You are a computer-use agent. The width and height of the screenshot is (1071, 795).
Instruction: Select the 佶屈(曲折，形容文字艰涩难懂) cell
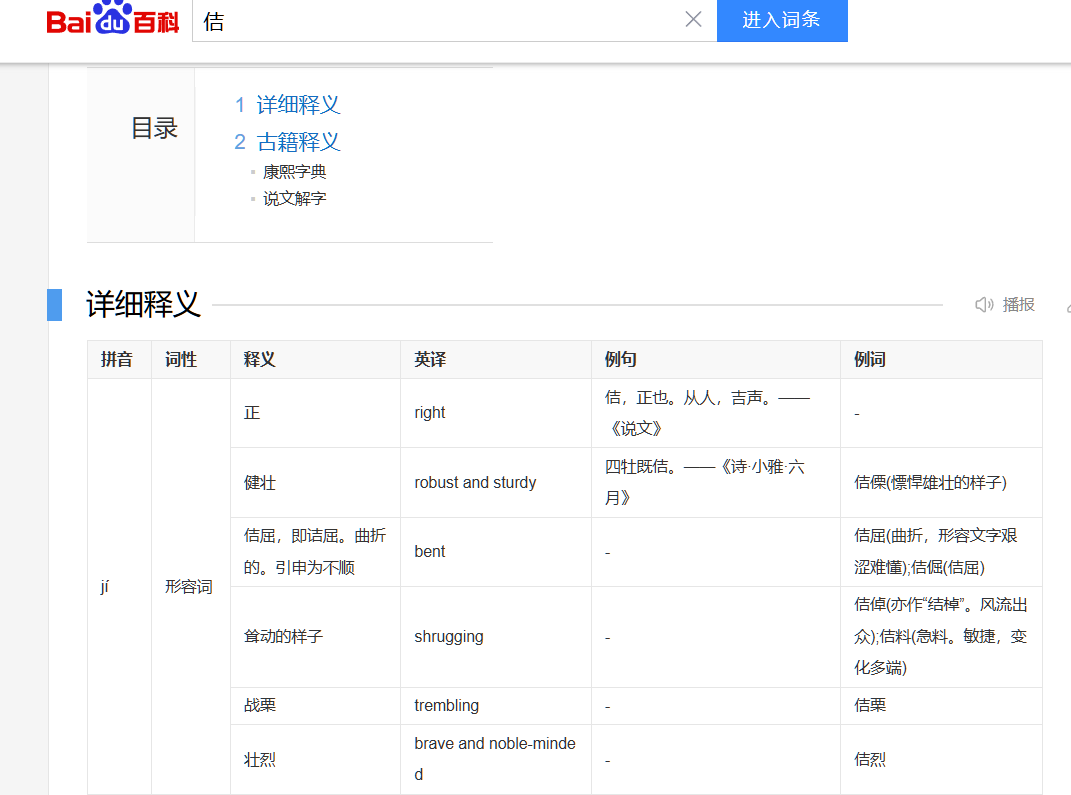coord(941,552)
